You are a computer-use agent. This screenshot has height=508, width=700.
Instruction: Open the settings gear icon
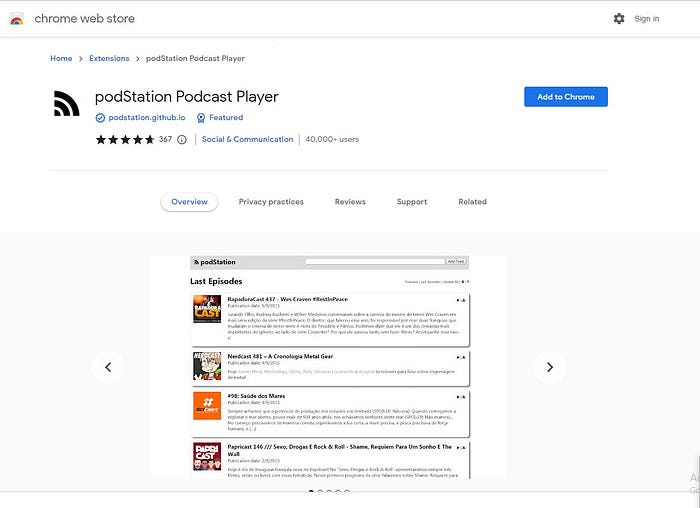[619, 19]
